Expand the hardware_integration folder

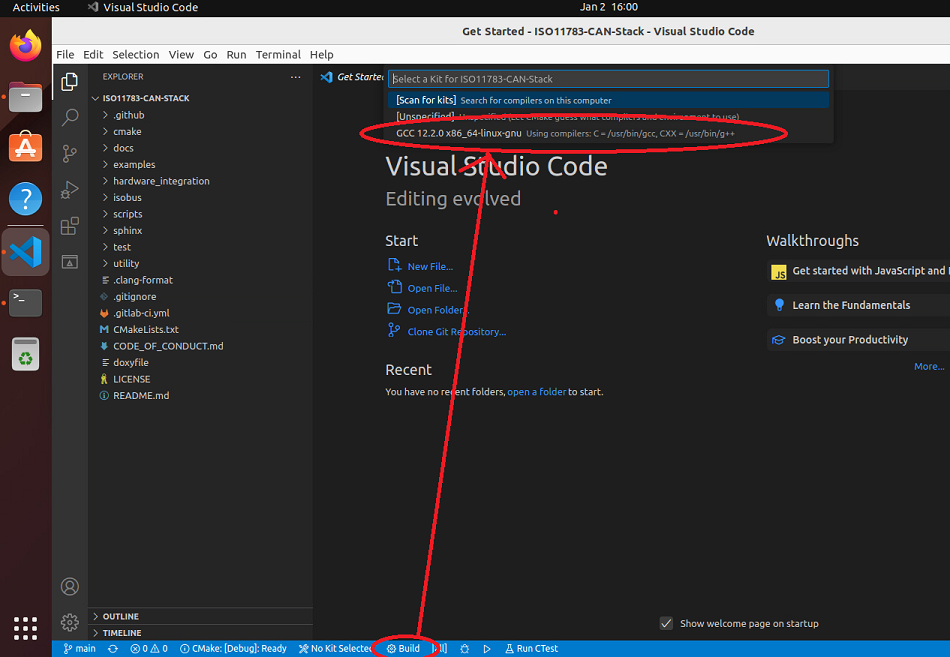161,181
